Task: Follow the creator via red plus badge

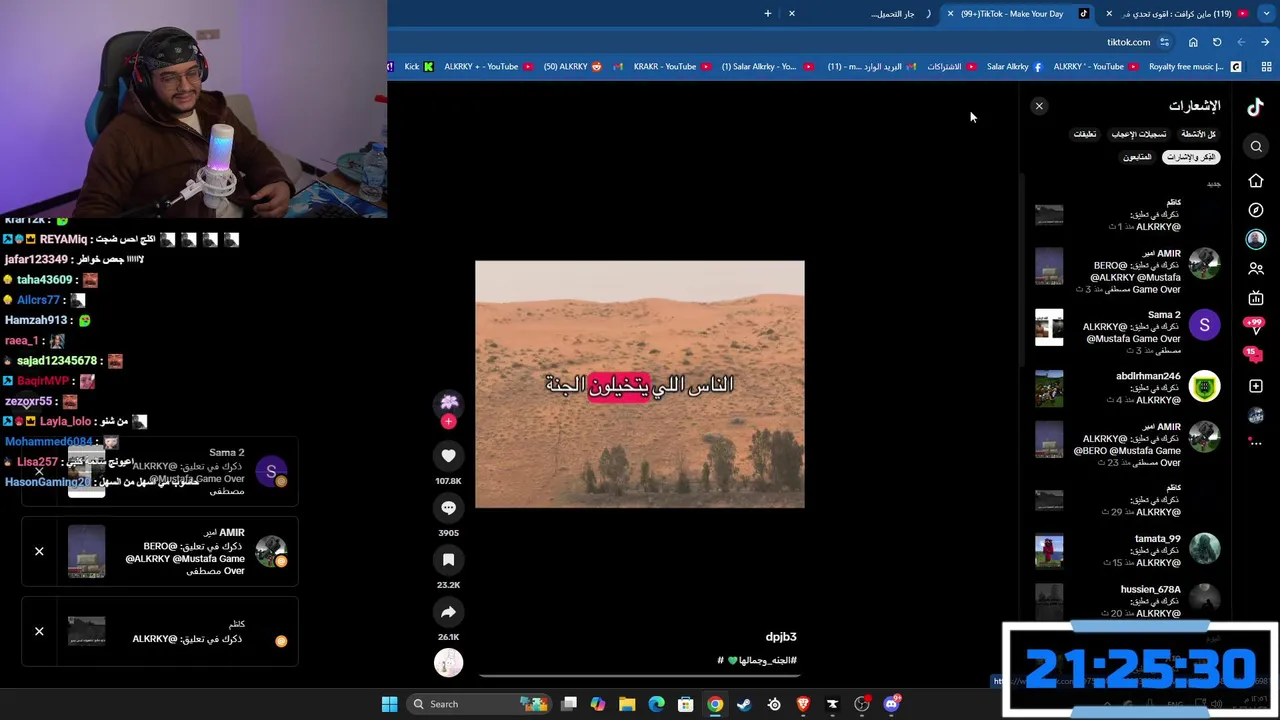Action: [x=448, y=422]
